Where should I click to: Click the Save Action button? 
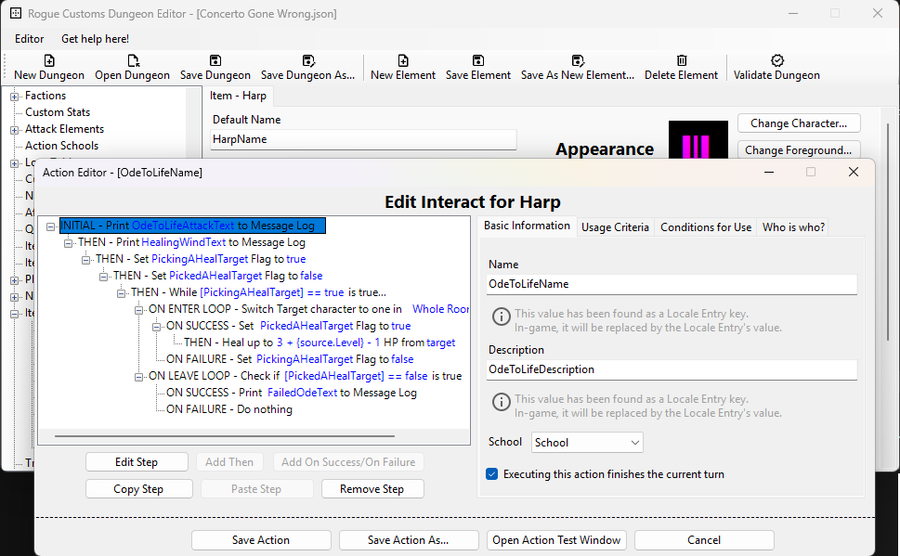point(261,540)
